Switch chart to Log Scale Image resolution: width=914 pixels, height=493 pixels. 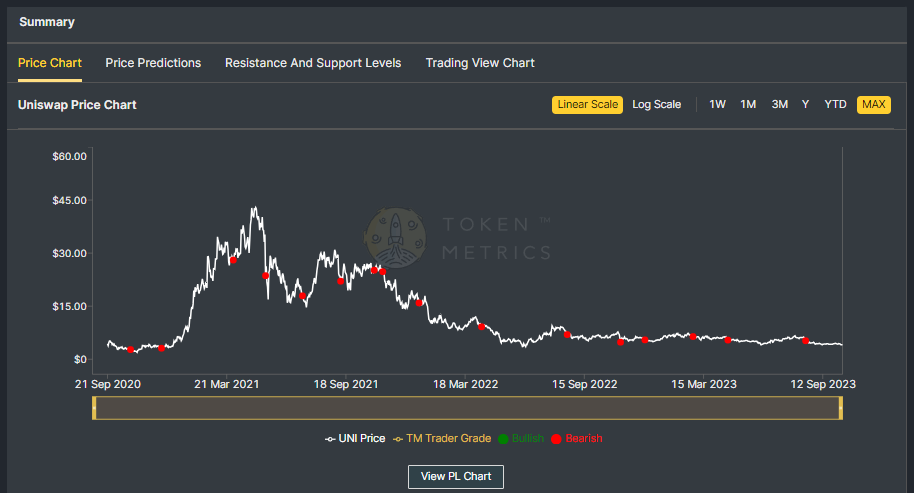pyautogui.click(x=656, y=105)
